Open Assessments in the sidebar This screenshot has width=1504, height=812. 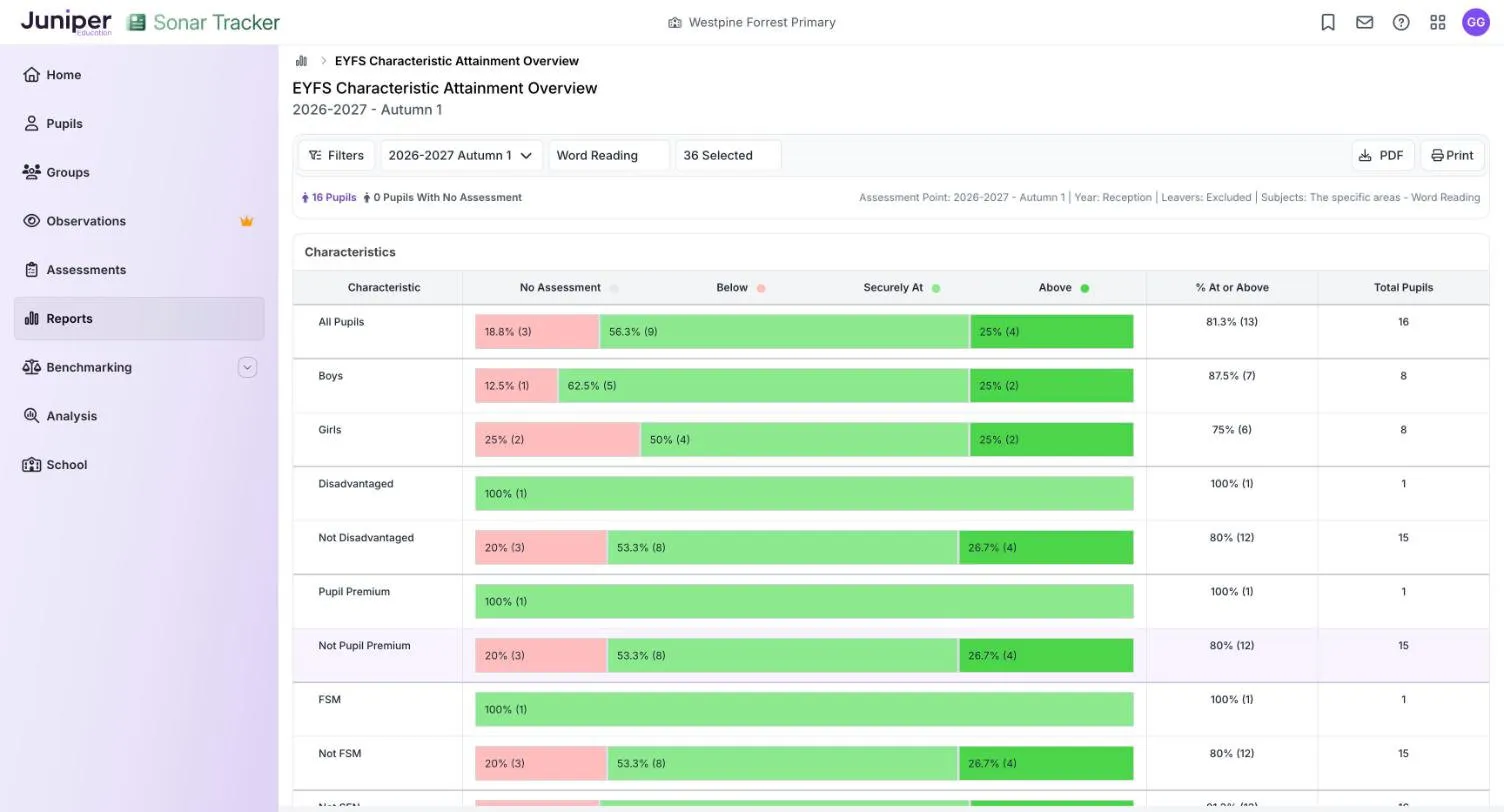[139, 270]
